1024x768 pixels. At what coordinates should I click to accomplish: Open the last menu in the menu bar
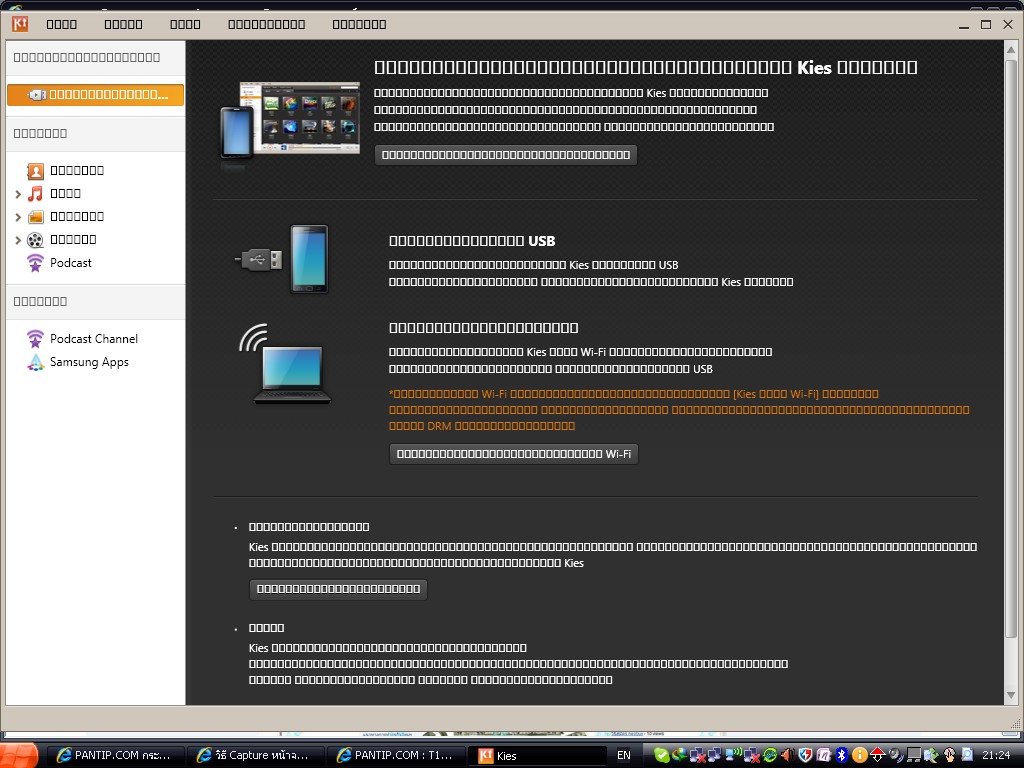[x=359, y=25]
